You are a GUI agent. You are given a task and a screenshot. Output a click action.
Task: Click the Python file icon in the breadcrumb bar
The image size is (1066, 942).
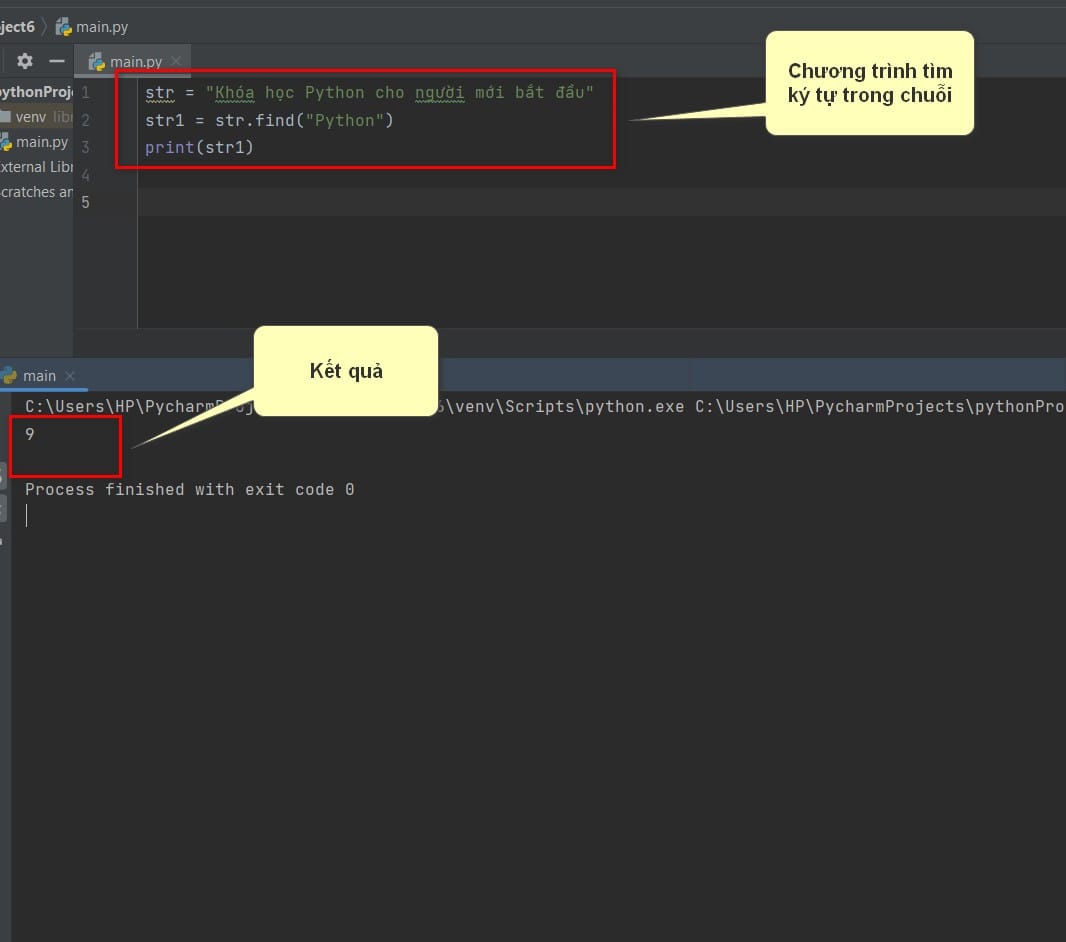tap(64, 27)
